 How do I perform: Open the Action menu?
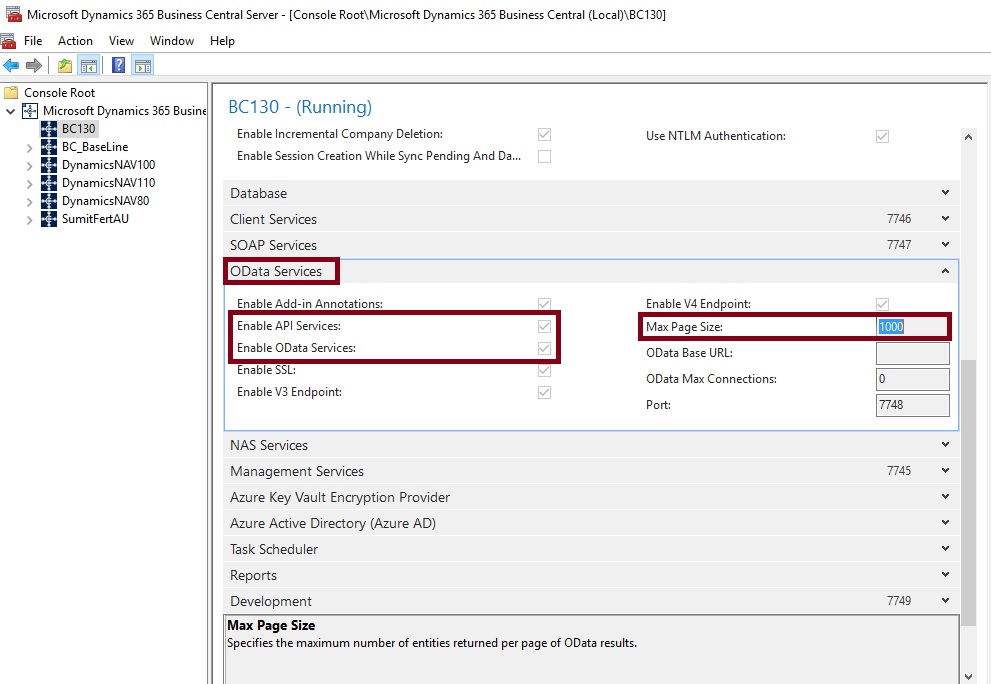(x=75, y=41)
